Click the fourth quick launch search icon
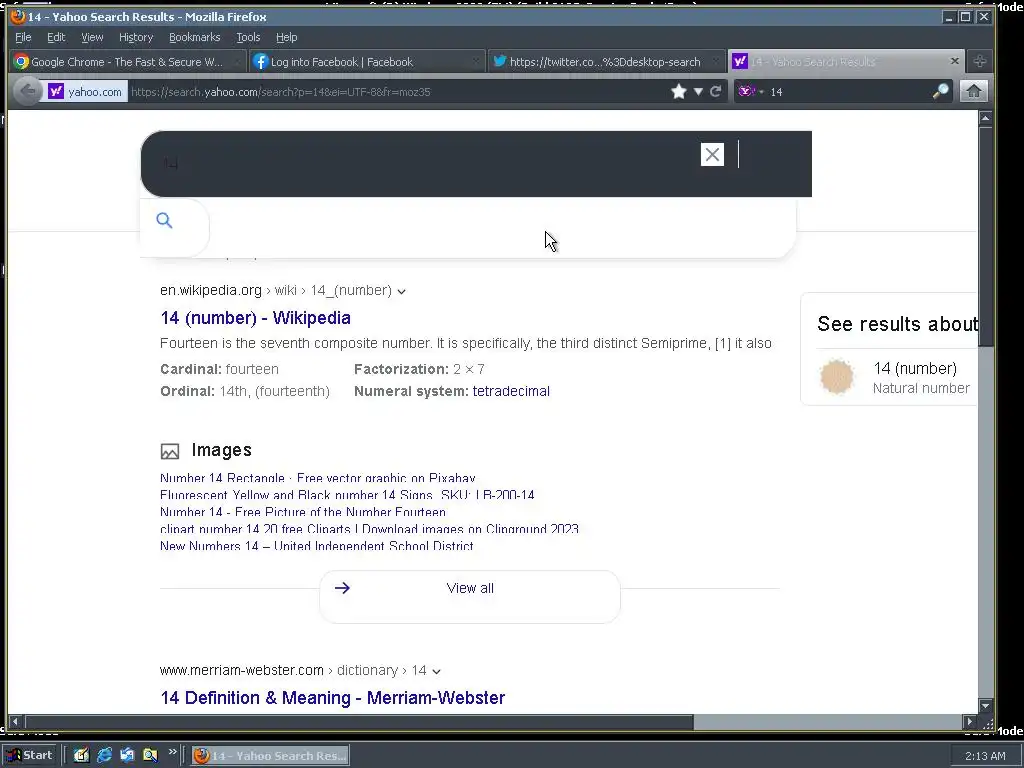This screenshot has width=1024, height=768. 150,756
